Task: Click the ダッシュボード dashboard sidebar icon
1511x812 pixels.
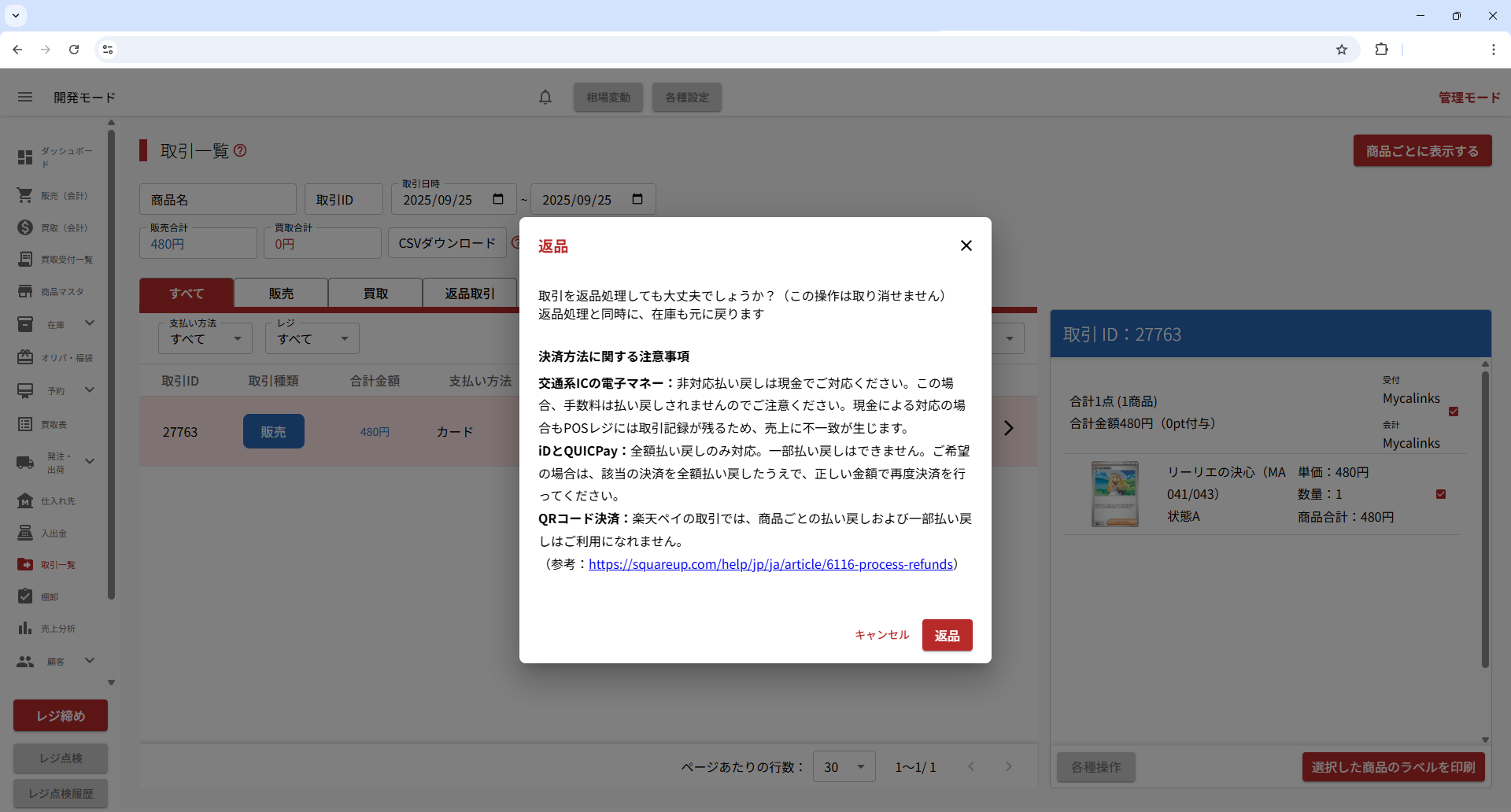Action: tap(25, 157)
